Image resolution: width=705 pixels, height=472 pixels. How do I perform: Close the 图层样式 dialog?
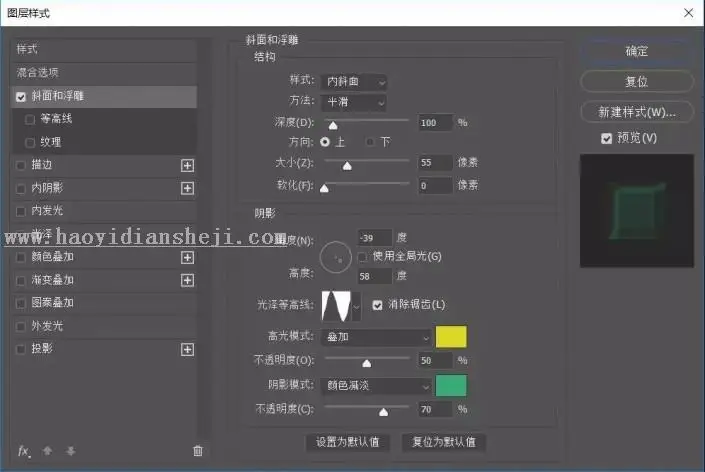pyautogui.click(x=688, y=13)
